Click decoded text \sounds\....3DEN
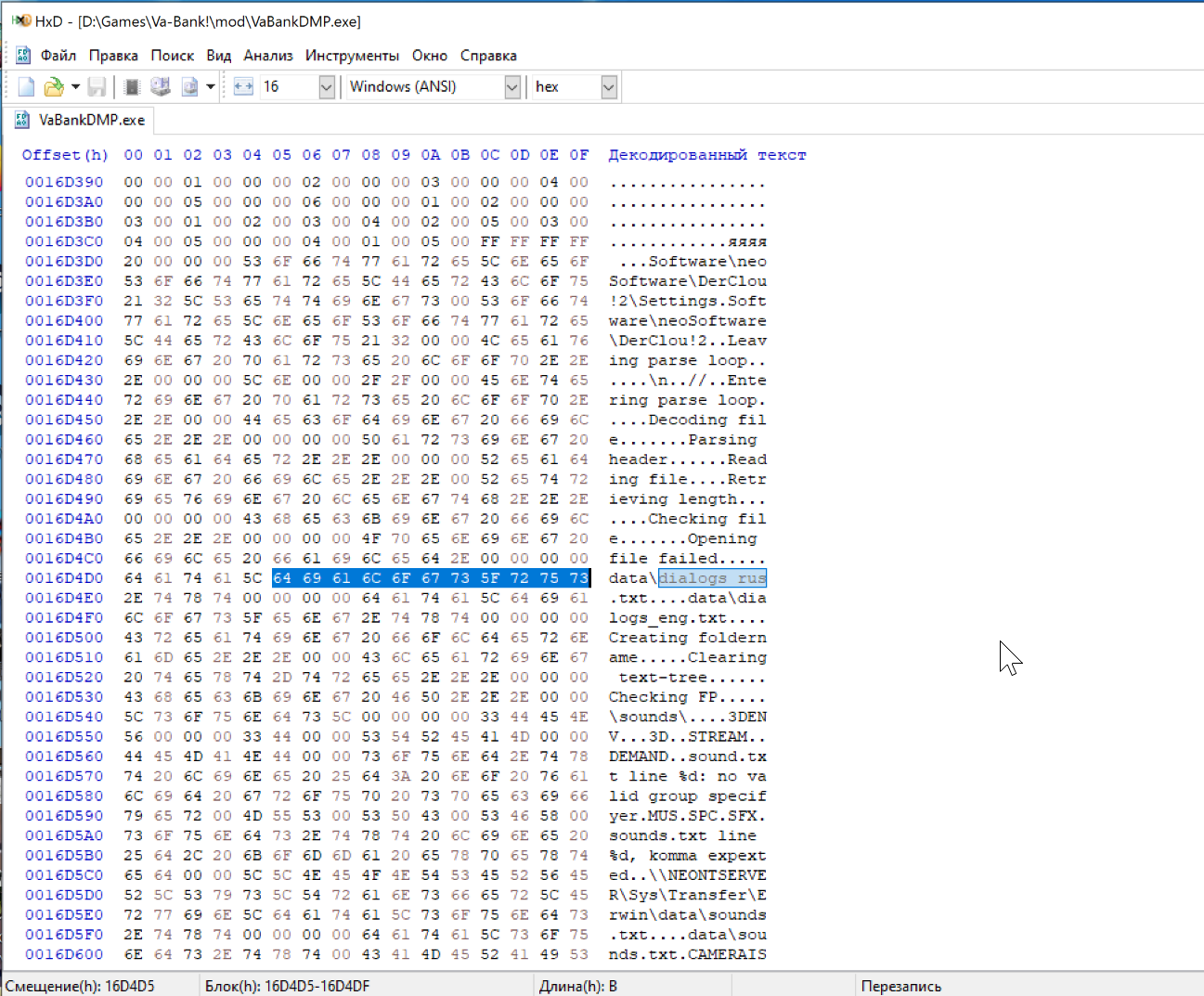The width and height of the screenshot is (1204, 996). click(x=688, y=717)
